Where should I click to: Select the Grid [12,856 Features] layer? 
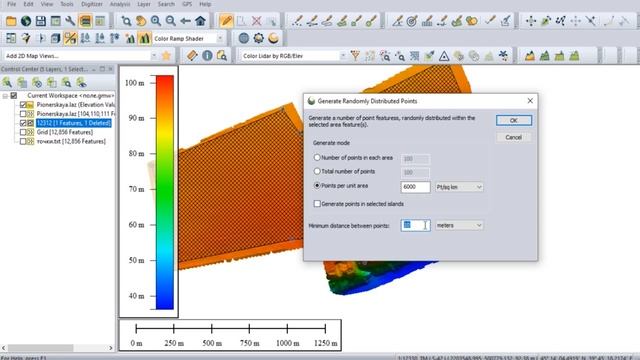65,132
